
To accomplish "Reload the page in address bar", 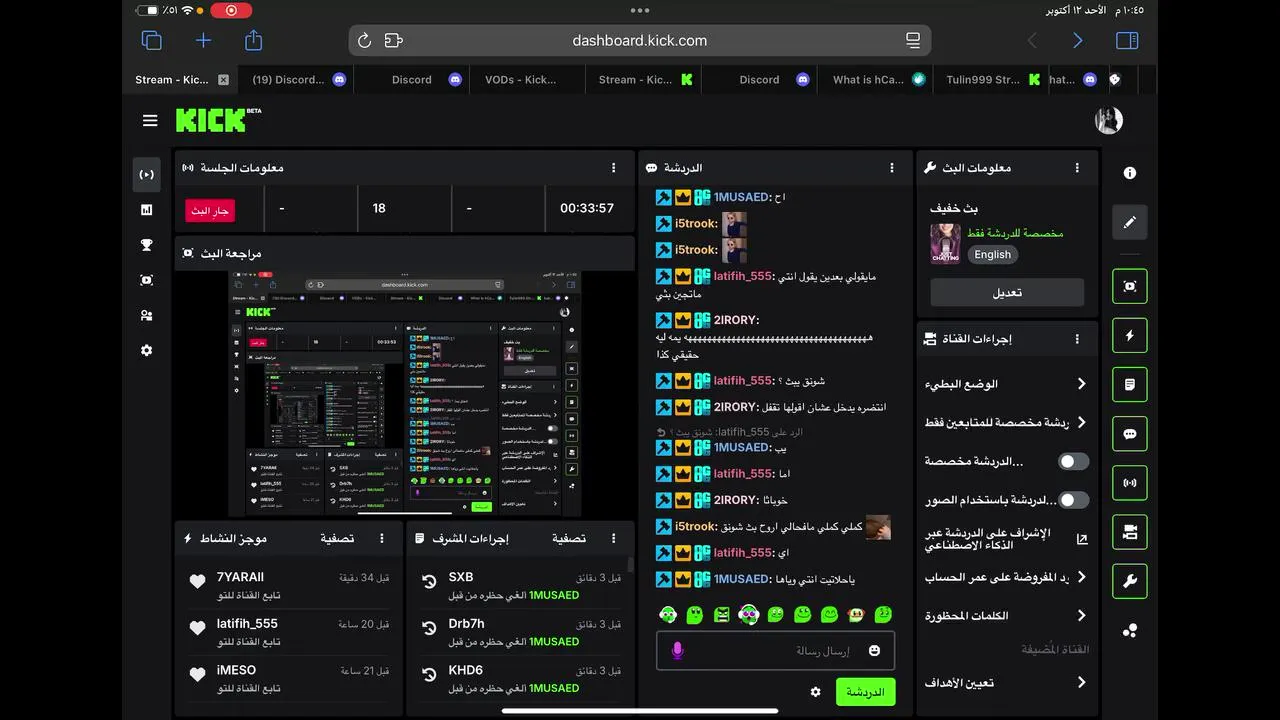I will (x=364, y=41).
